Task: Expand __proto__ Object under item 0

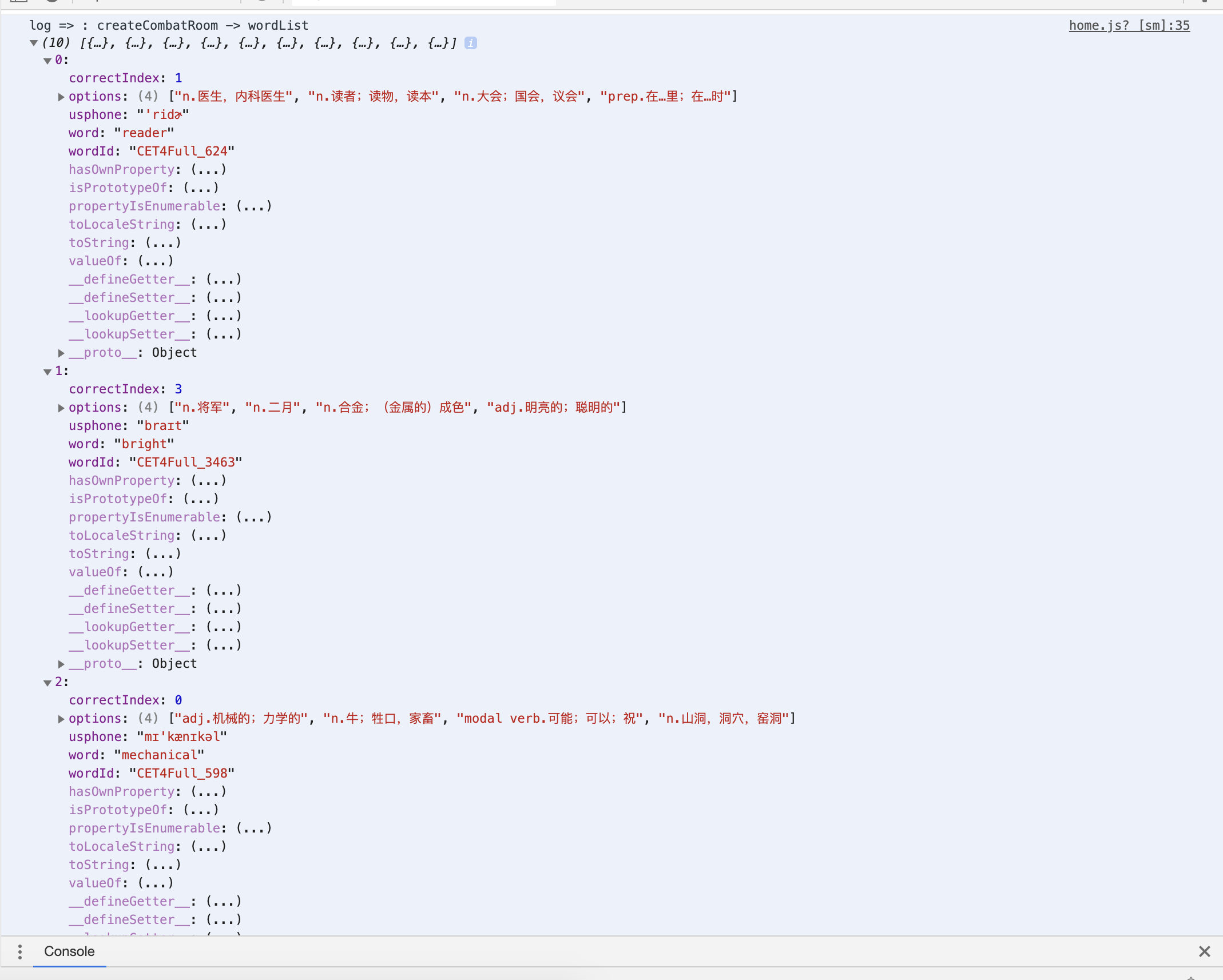Action: (61, 353)
